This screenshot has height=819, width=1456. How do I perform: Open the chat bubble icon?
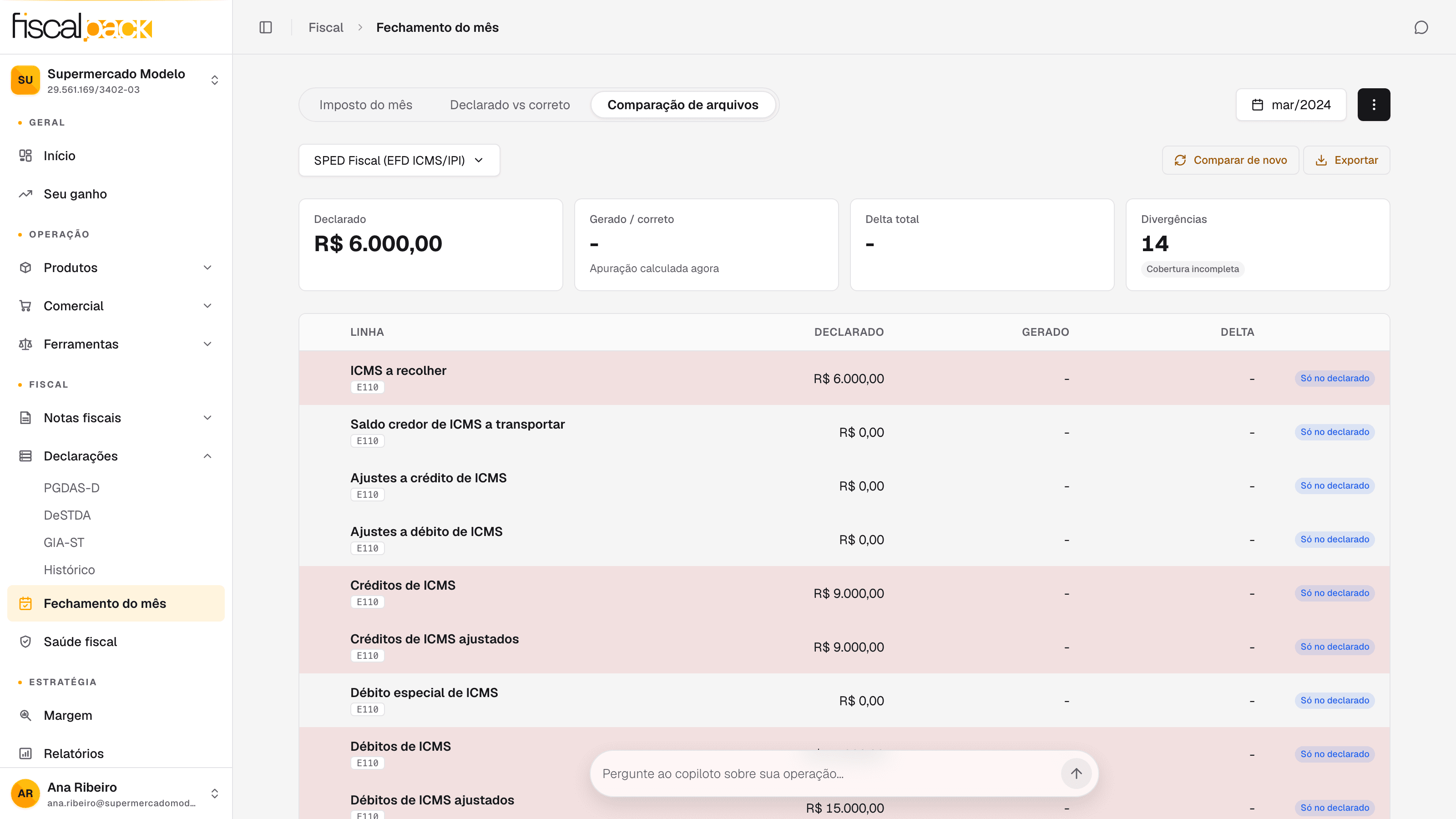click(1421, 27)
